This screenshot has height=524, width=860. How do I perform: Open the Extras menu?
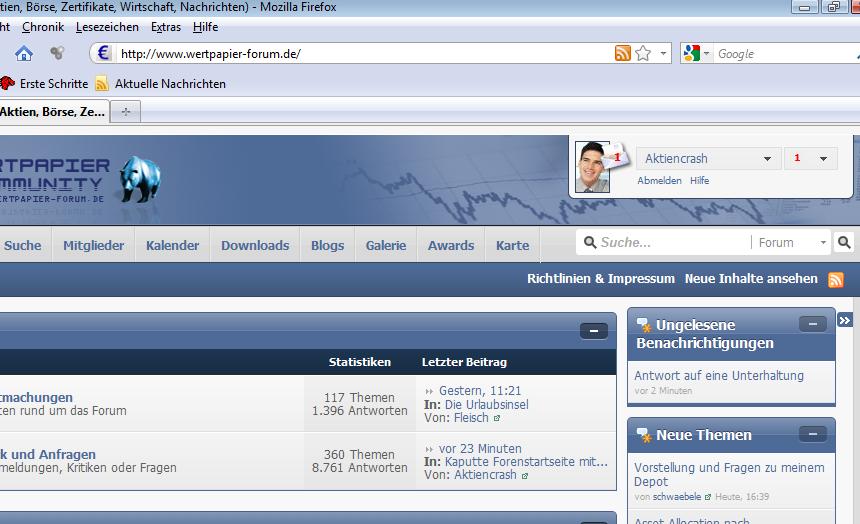(x=166, y=27)
